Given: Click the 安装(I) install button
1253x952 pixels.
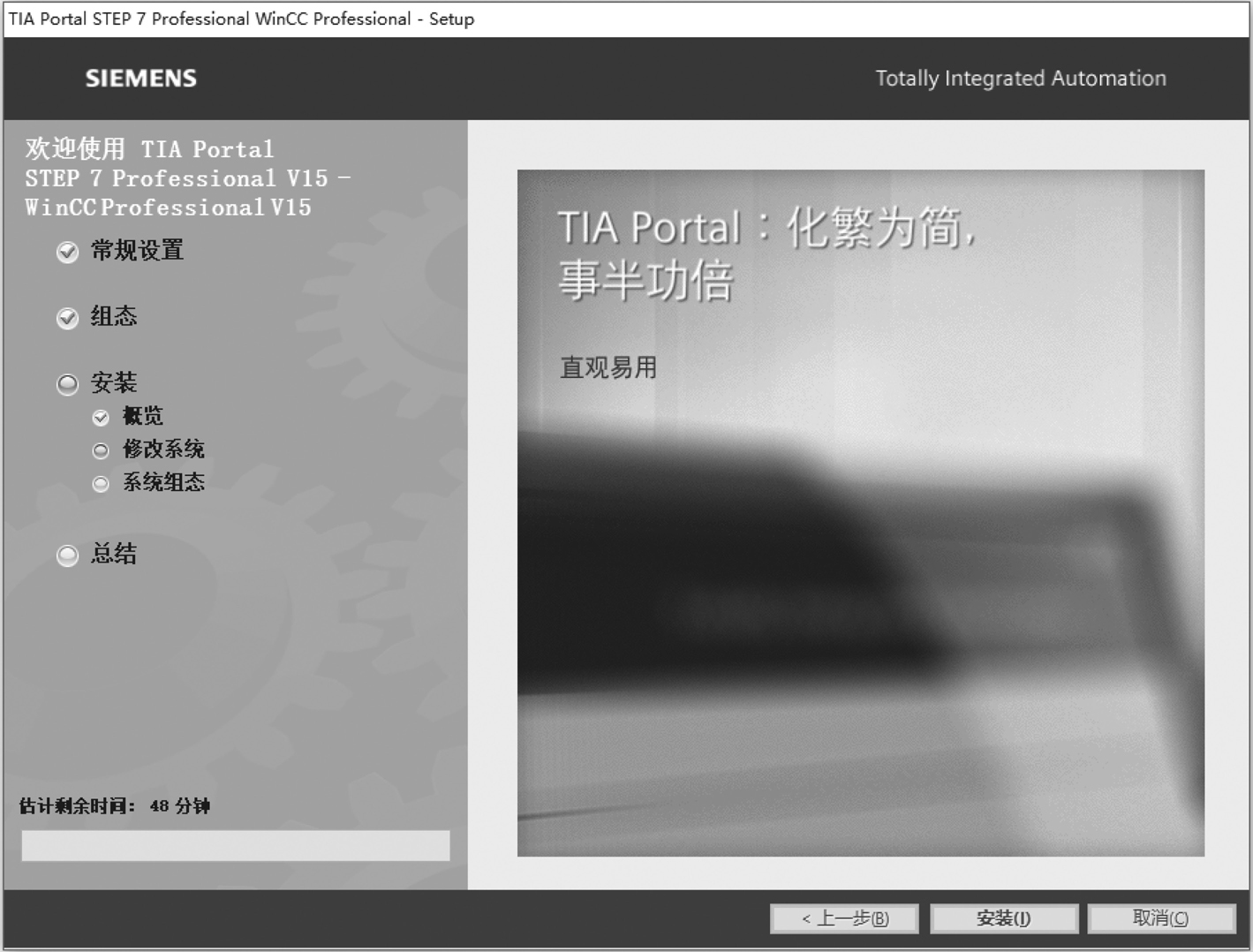Looking at the screenshot, I should point(1004,918).
